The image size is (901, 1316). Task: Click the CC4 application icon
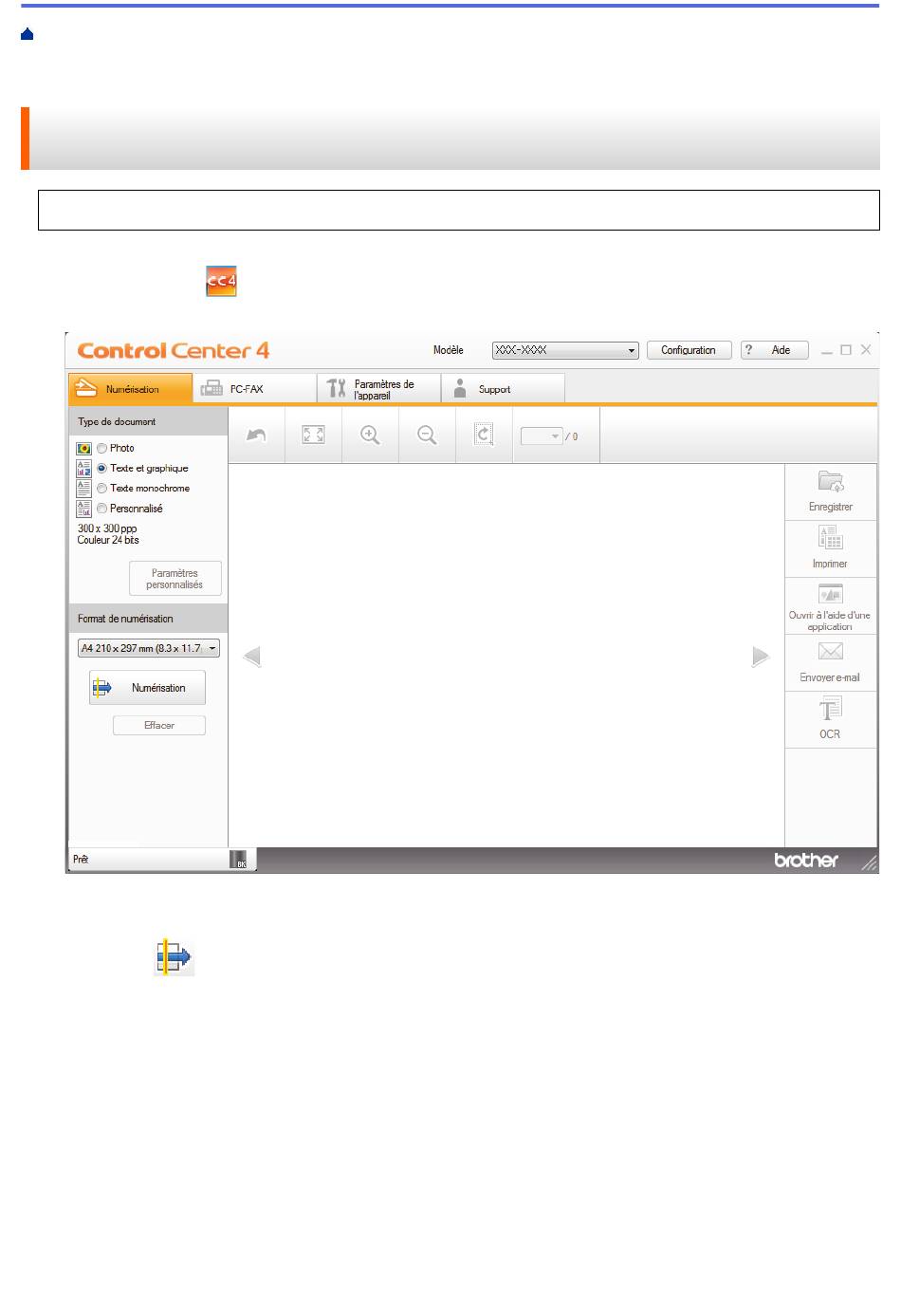pos(221,282)
